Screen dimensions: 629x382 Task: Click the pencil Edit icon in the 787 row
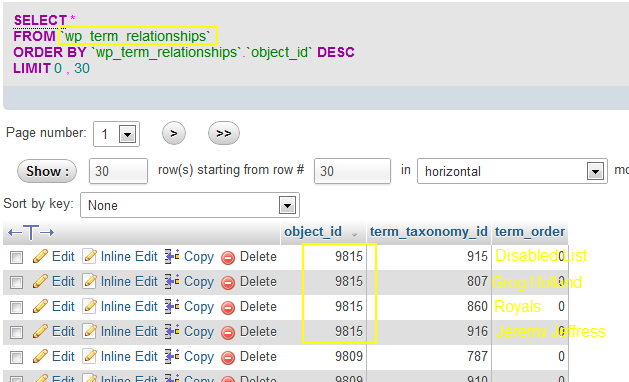click(x=40, y=356)
